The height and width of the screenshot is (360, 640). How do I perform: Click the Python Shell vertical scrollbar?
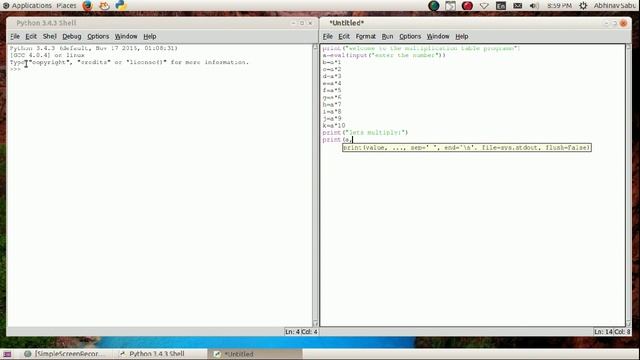(x=315, y=185)
